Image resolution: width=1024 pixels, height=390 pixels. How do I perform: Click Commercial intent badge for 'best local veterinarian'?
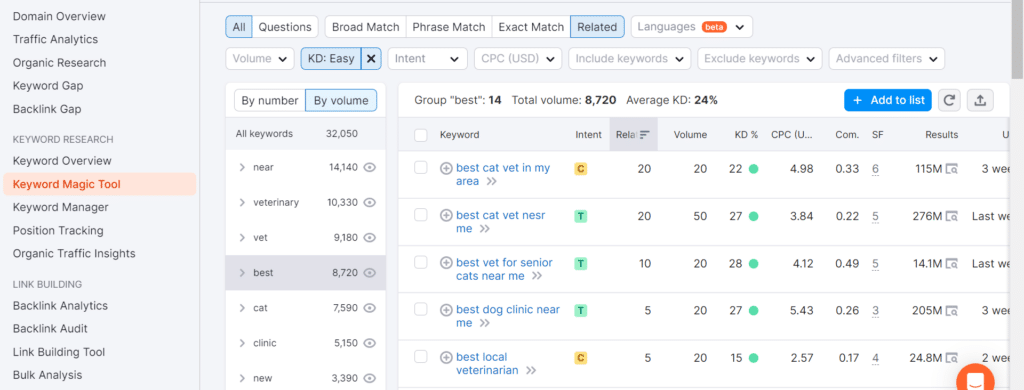coord(581,358)
